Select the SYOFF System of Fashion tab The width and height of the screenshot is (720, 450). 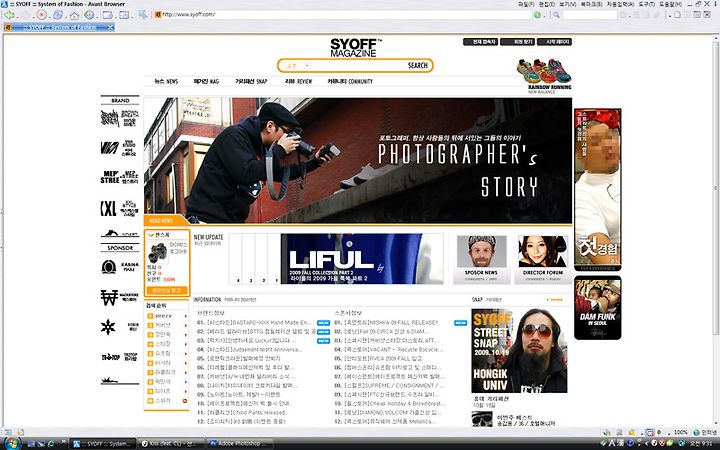(59, 28)
